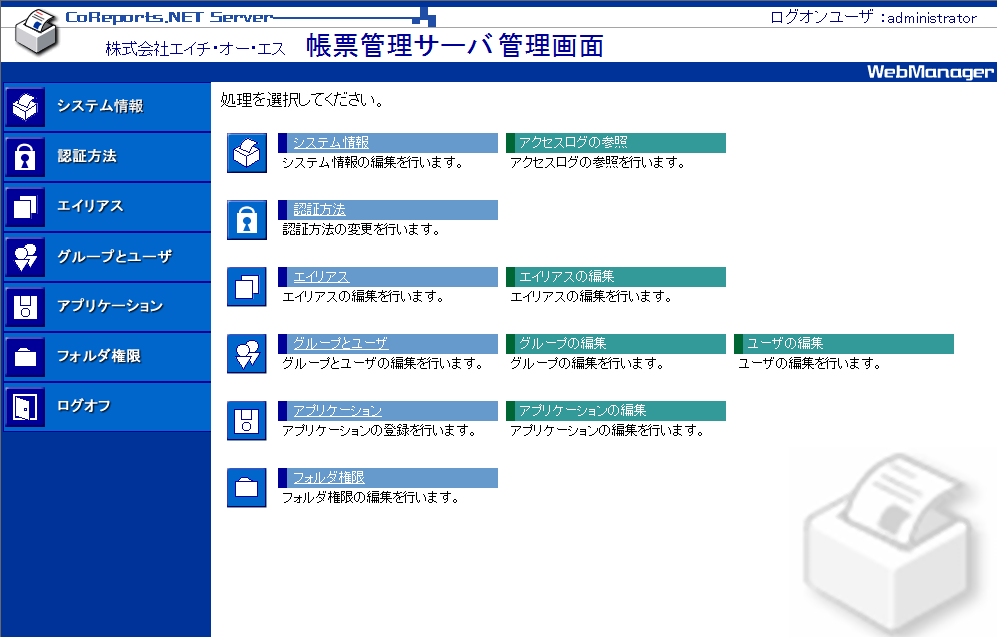
Task: Click the text ユーザの編集を行います。
Action: click(809, 364)
